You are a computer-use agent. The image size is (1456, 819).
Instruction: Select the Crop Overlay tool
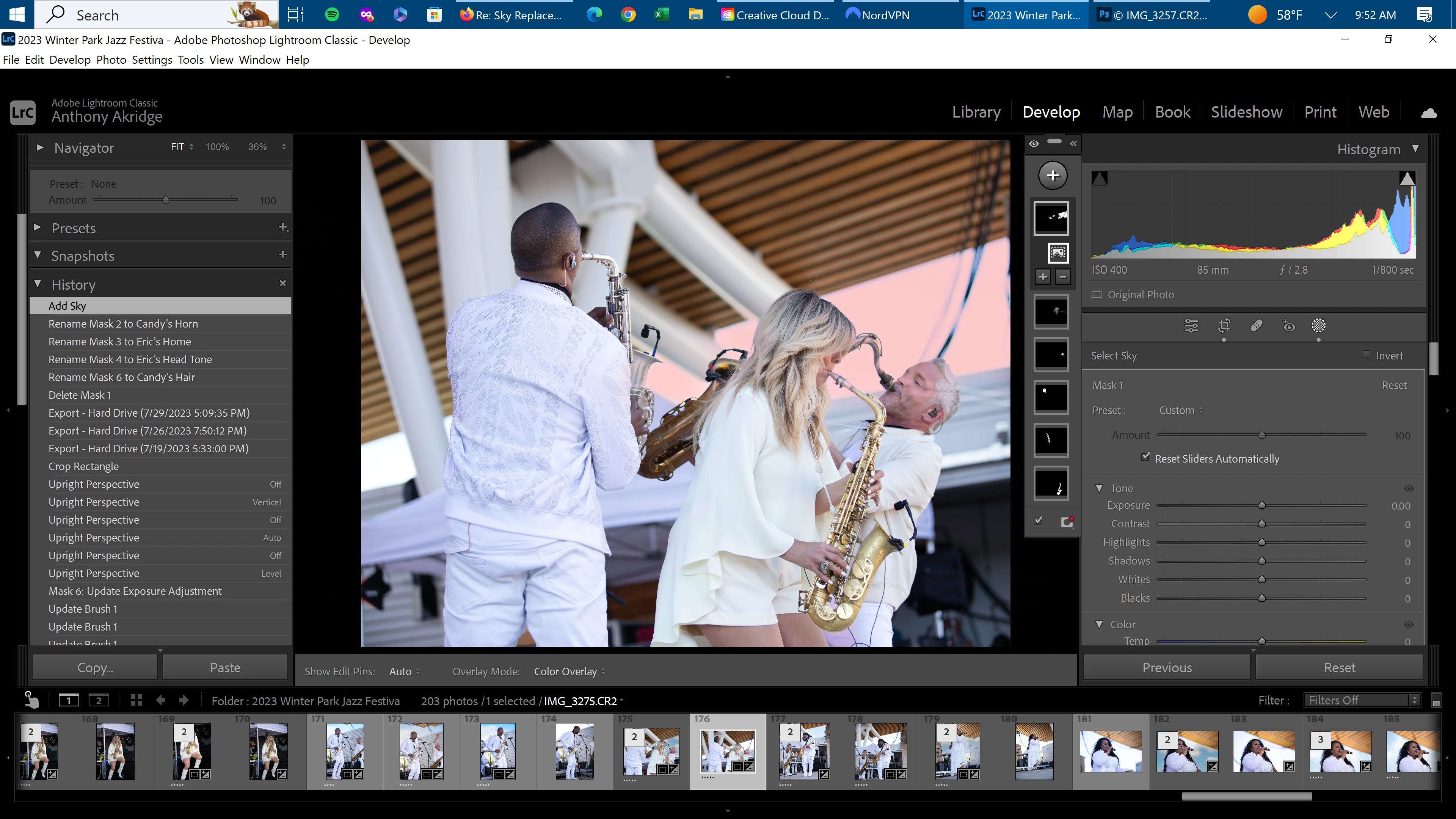pyautogui.click(x=1224, y=326)
